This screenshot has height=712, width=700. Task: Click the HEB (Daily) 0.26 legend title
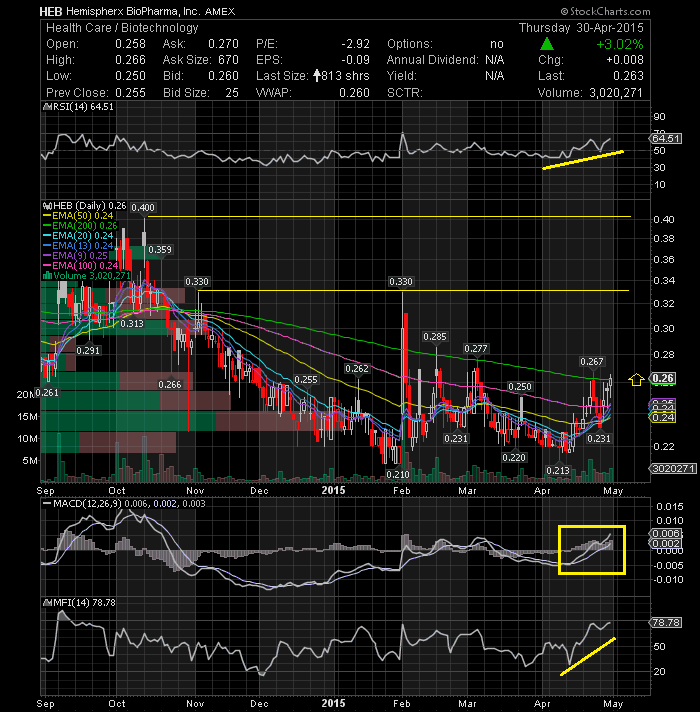pyautogui.click(x=89, y=206)
